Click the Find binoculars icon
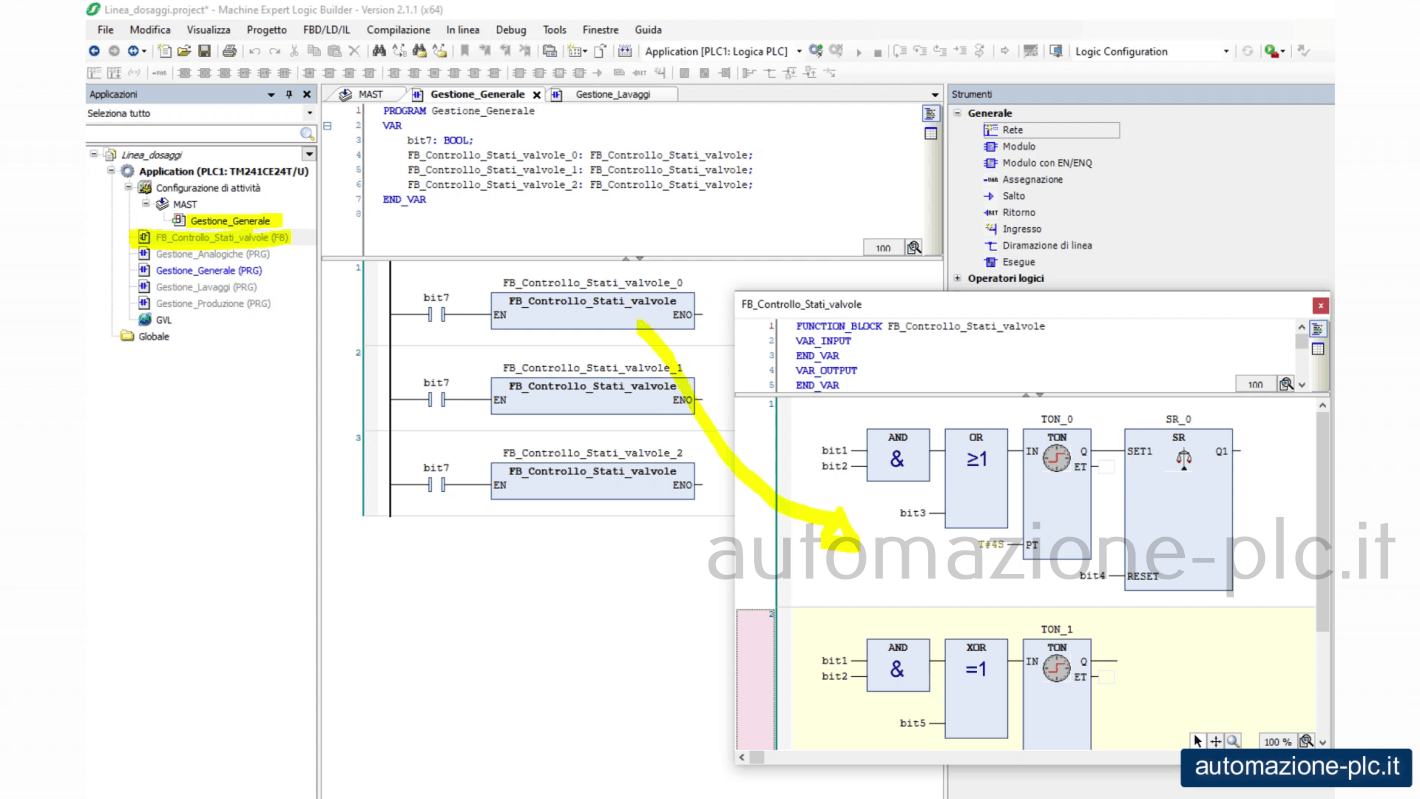Viewport: 1420px width, 799px height. click(x=379, y=51)
